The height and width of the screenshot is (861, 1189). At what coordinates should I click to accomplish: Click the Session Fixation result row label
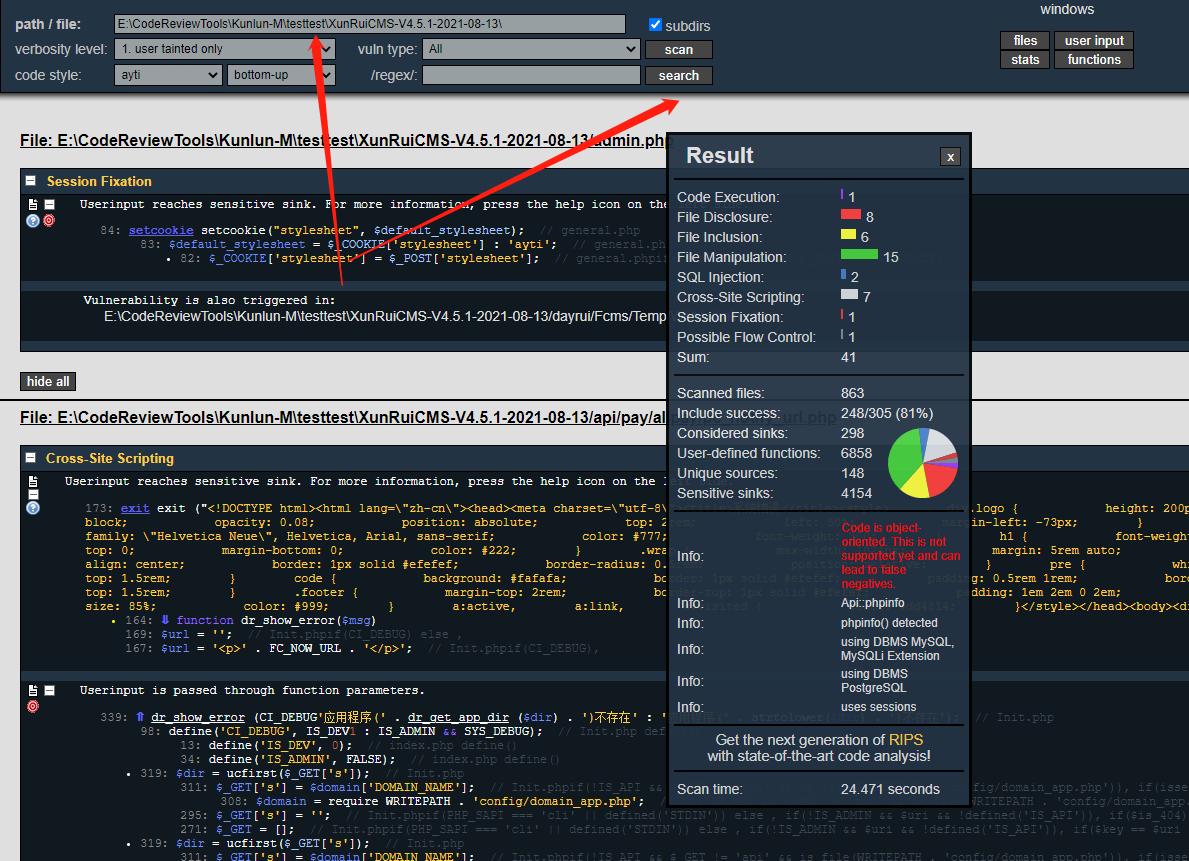click(x=729, y=317)
